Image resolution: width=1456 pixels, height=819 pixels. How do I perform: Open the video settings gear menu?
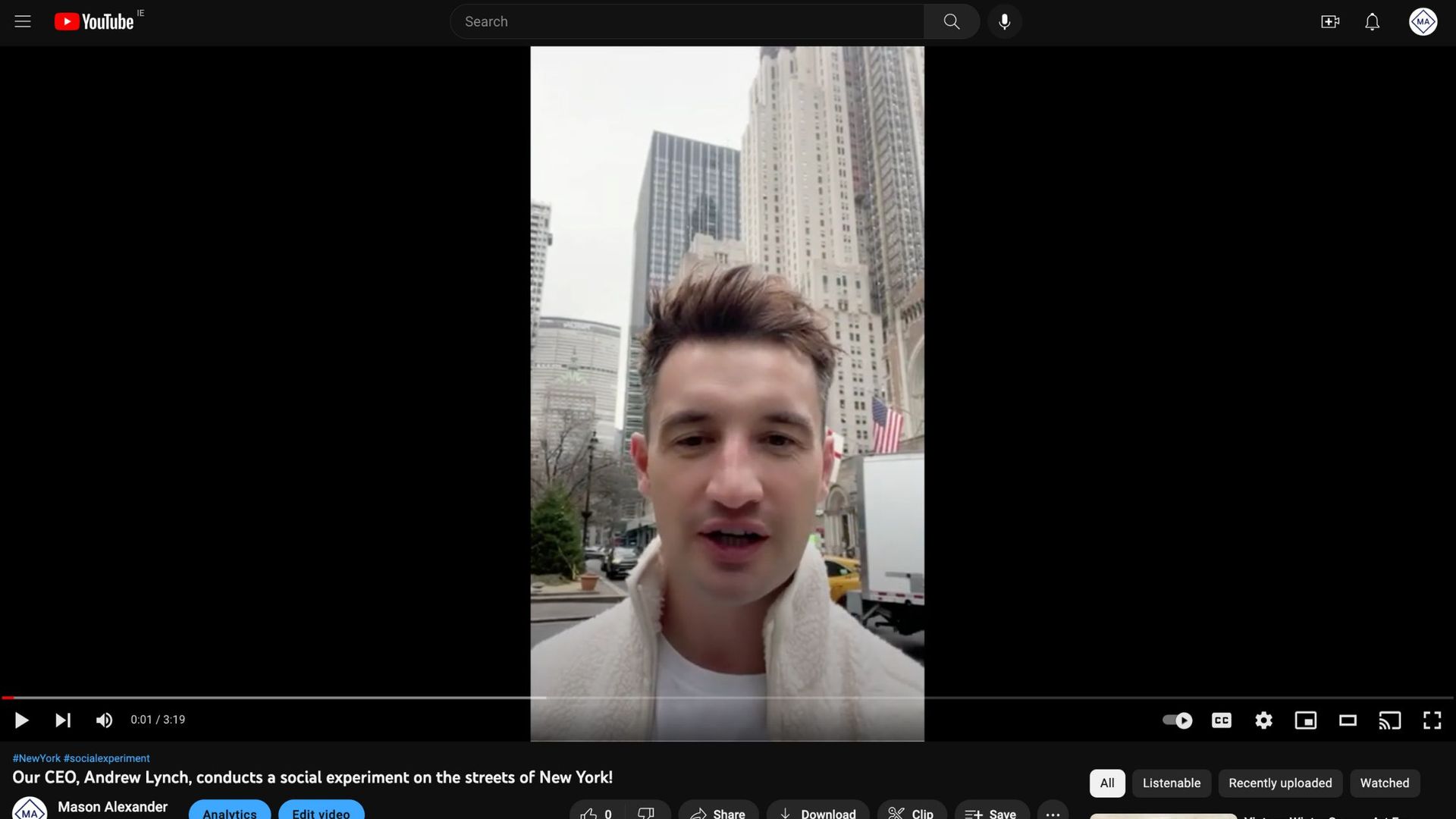pyautogui.click(x=1263, y=720)
